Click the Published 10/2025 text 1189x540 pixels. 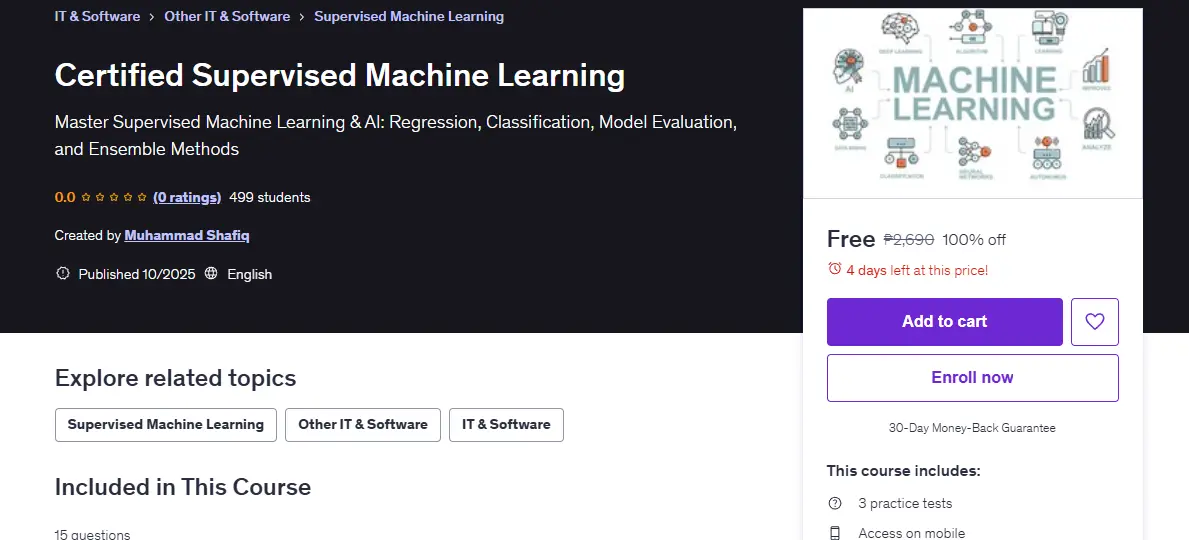(x=136, y=274)
